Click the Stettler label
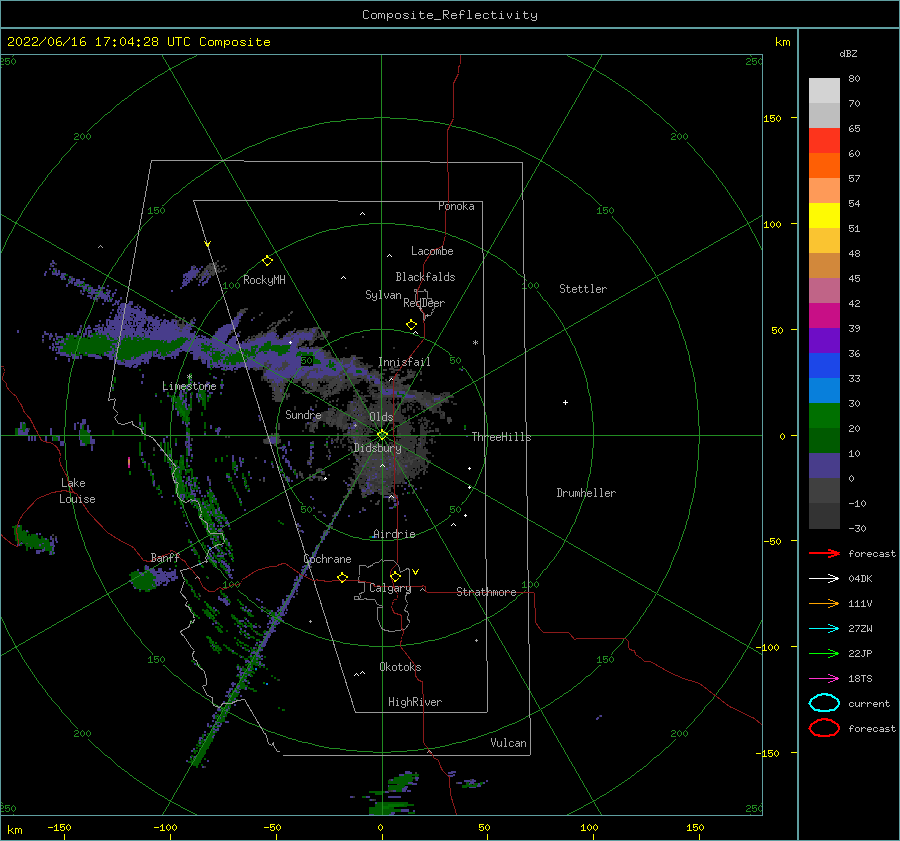Viewport: 900px width, 841px height. (583, 289)
